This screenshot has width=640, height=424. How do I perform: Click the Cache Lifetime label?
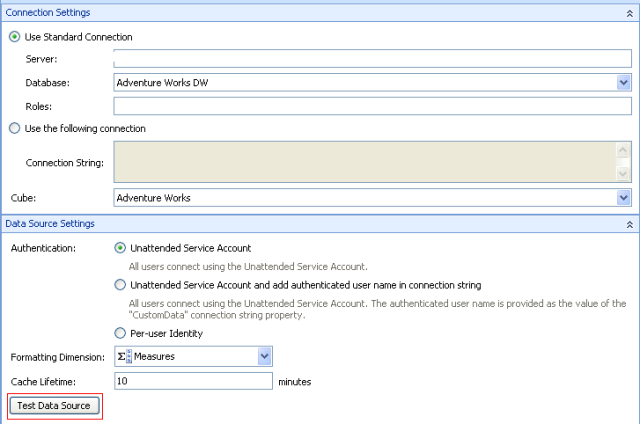coord(43,382)
